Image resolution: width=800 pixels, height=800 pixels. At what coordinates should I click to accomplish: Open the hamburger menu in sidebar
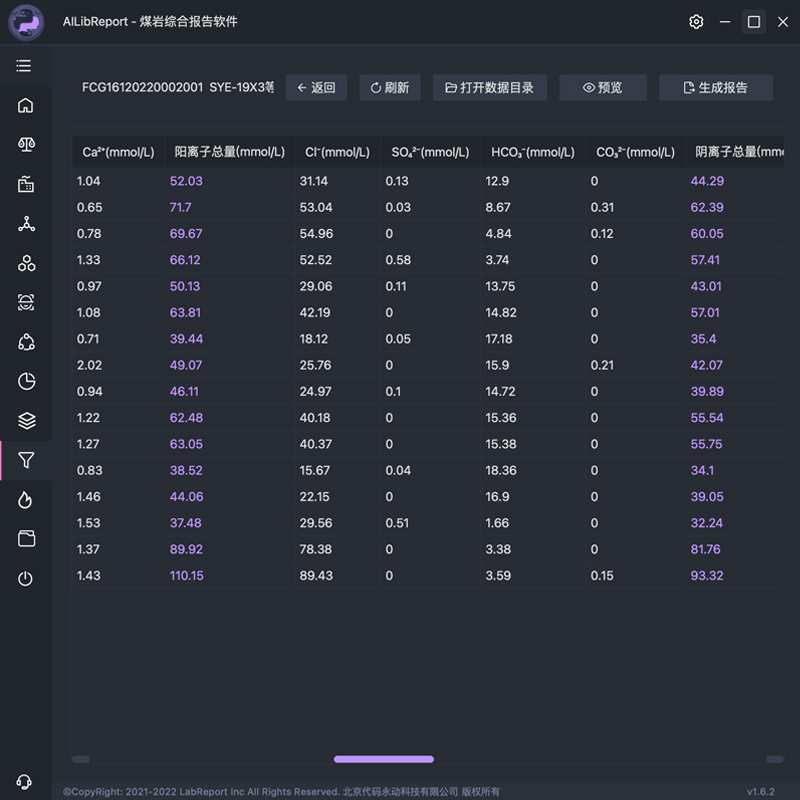23,66
